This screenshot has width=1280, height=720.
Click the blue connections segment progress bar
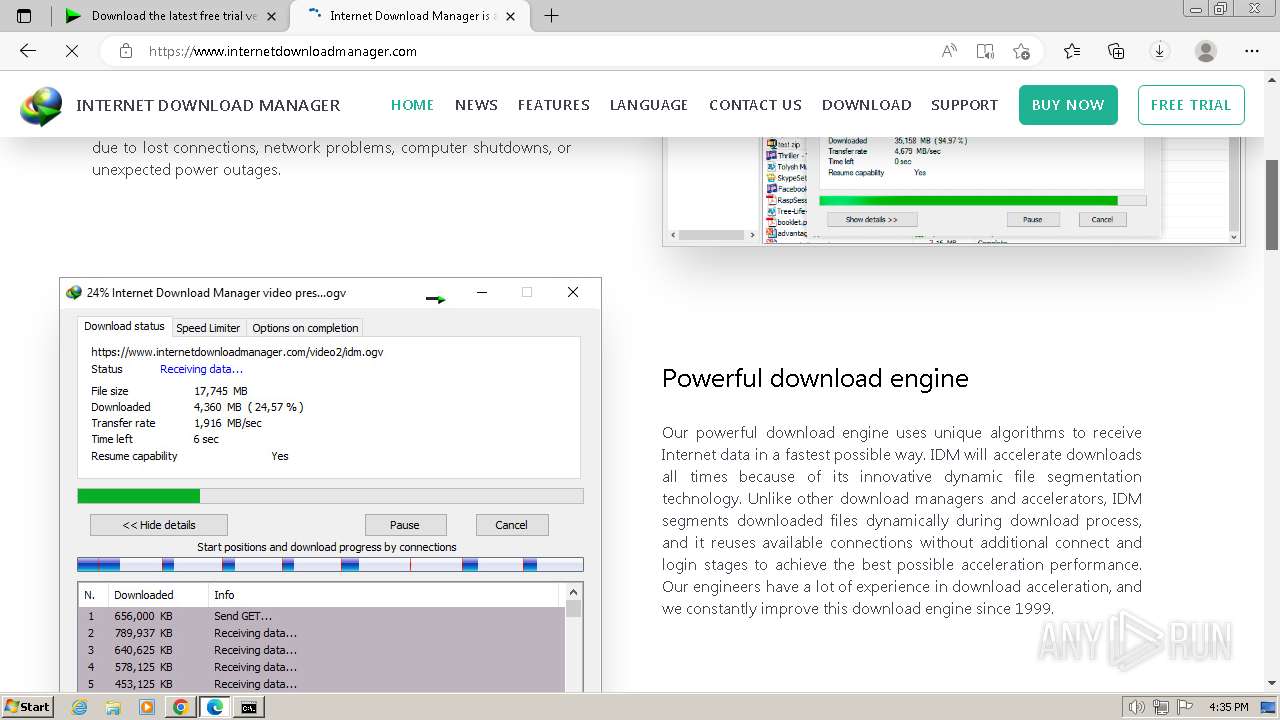pos(330,565)
